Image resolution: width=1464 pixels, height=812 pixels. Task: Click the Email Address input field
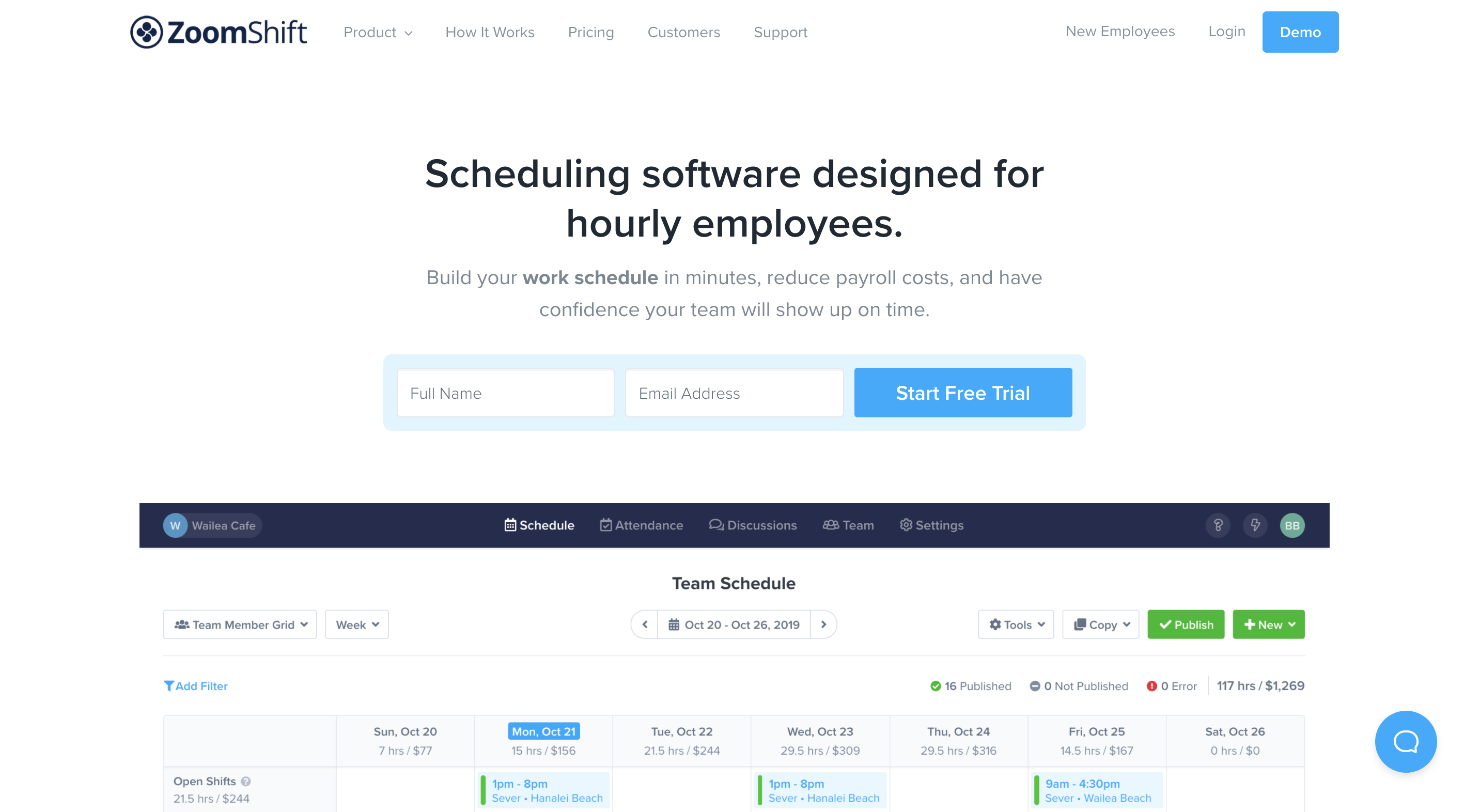click(734, 392)
